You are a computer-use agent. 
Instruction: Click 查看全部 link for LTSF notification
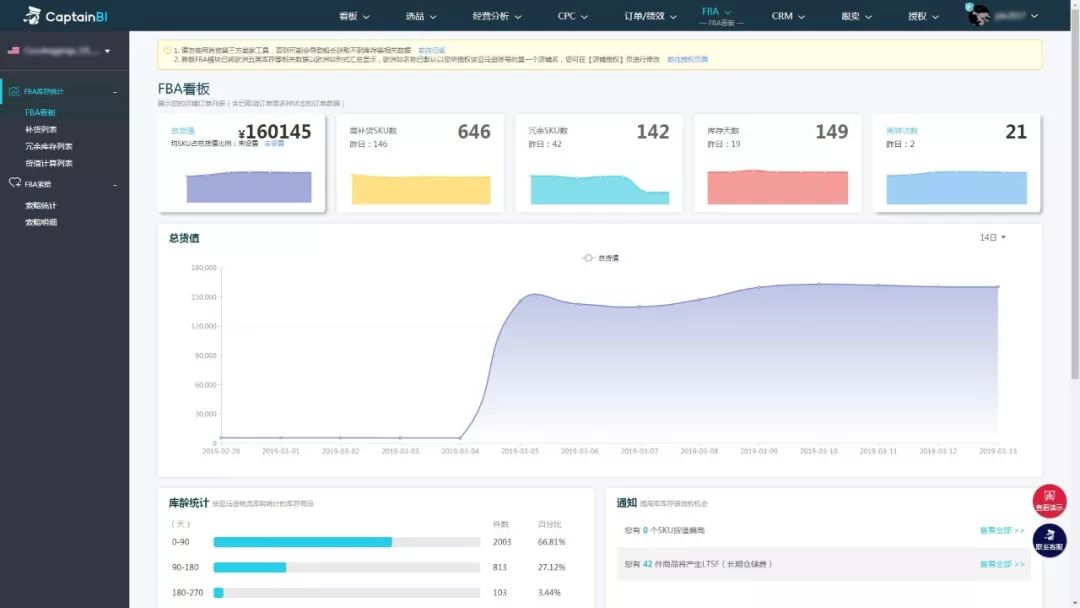pyautogui.click(x=1001, y=564)
